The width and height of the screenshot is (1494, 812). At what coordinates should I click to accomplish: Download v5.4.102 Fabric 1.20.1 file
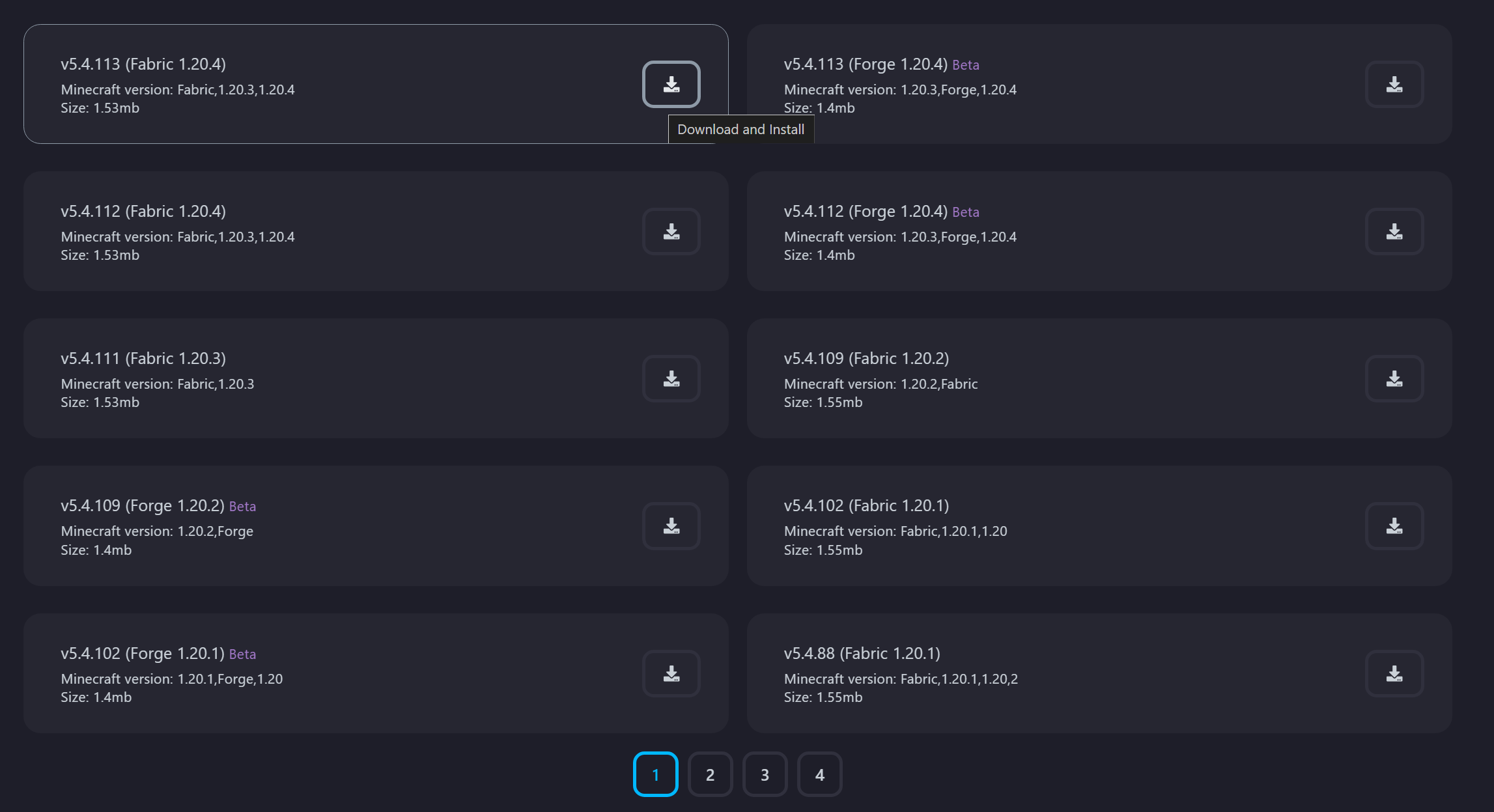pos(1394,526)
